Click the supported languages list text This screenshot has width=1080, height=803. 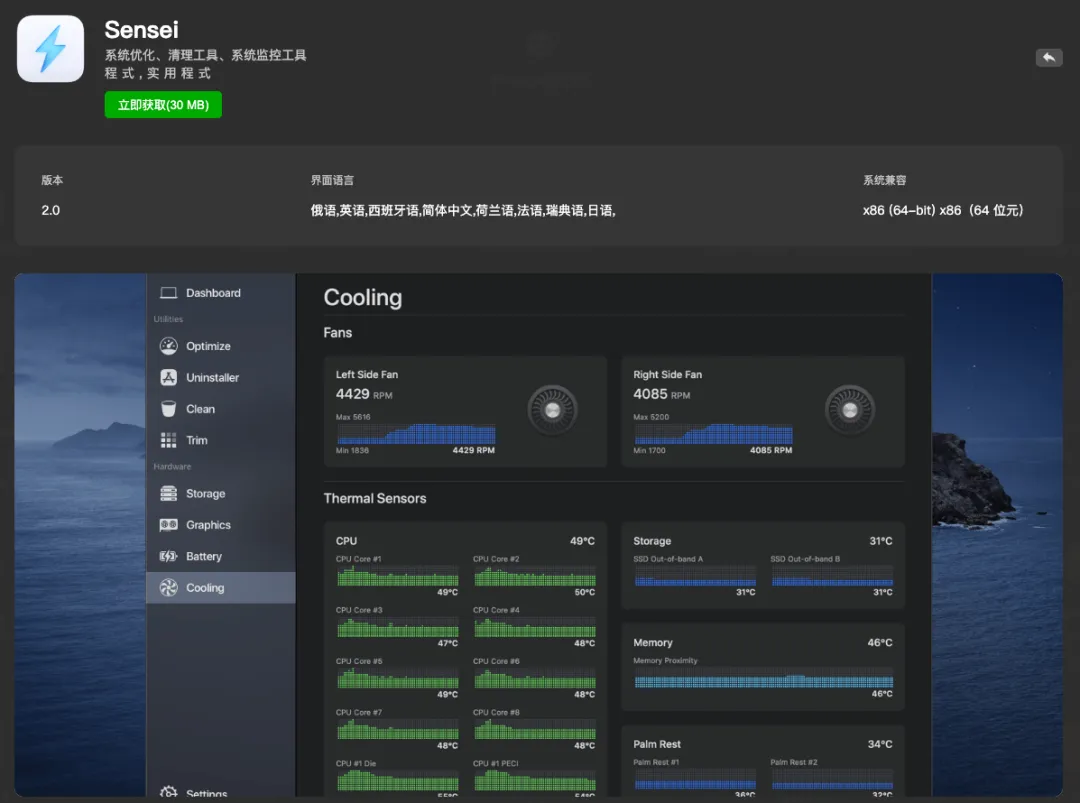[463, 210]
